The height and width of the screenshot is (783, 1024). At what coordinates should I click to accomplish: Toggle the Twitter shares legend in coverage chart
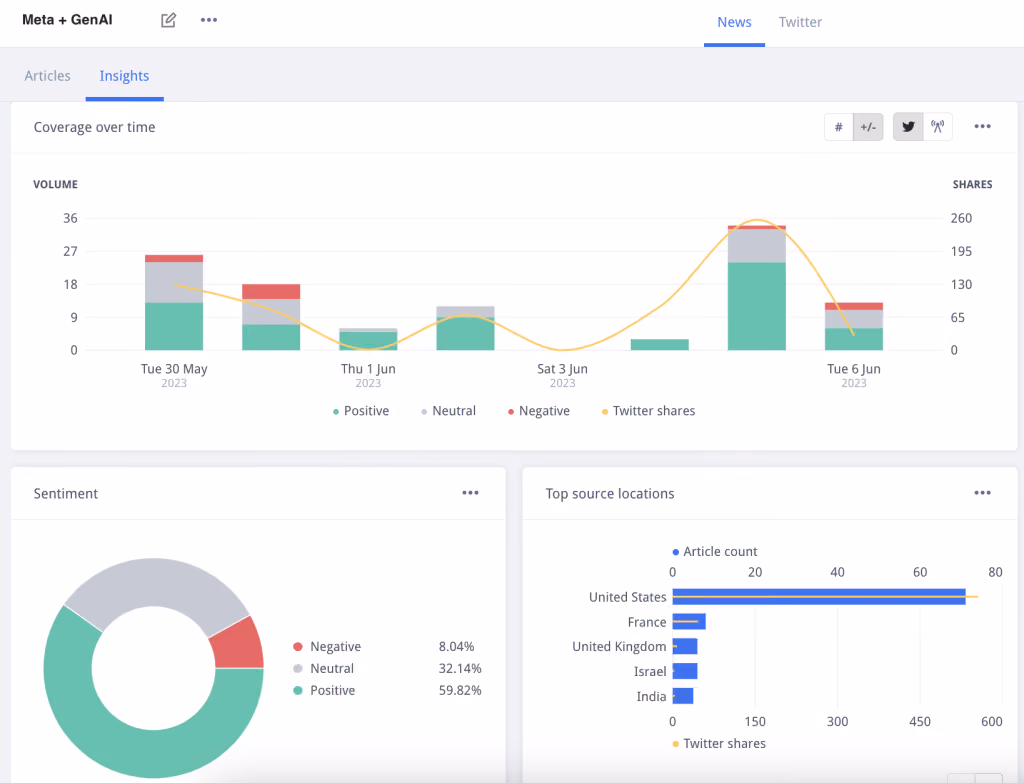coord(648,411)
